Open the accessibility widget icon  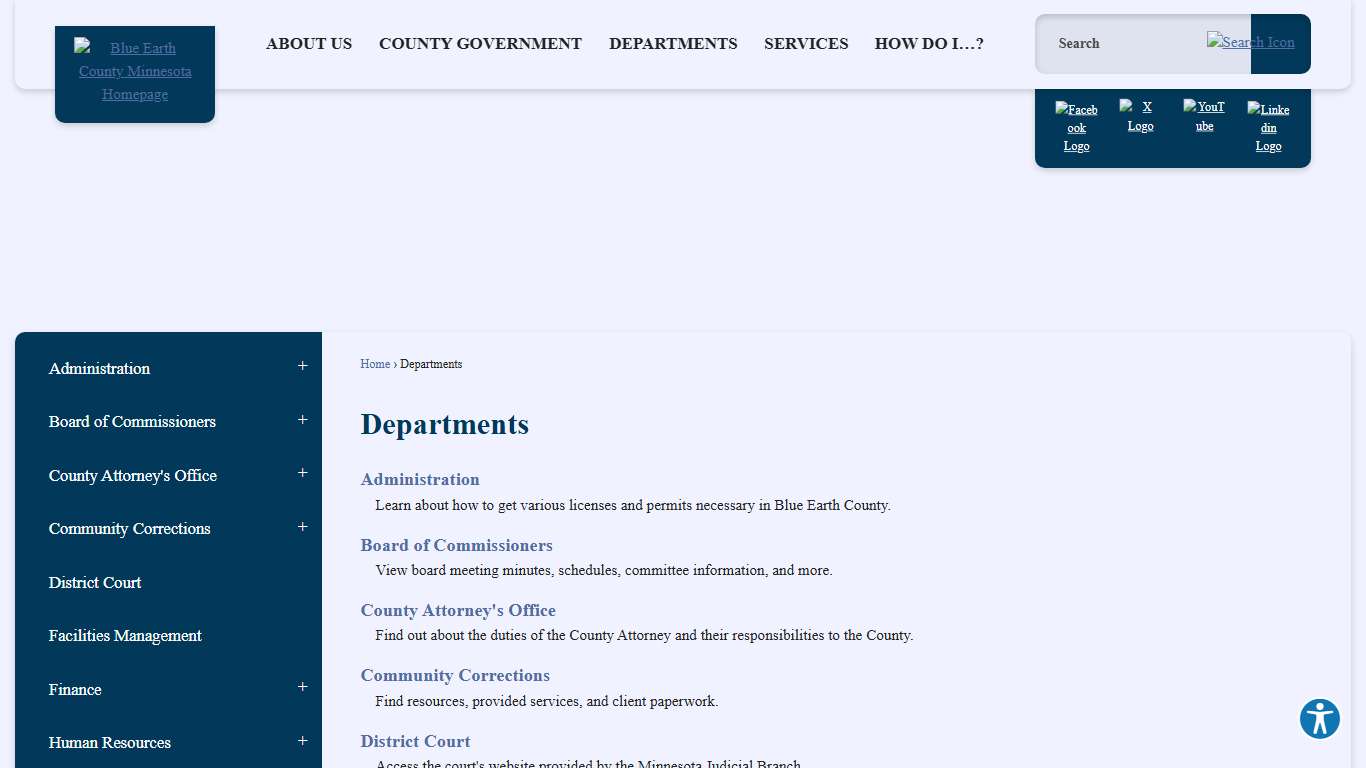click(1319, 718)
